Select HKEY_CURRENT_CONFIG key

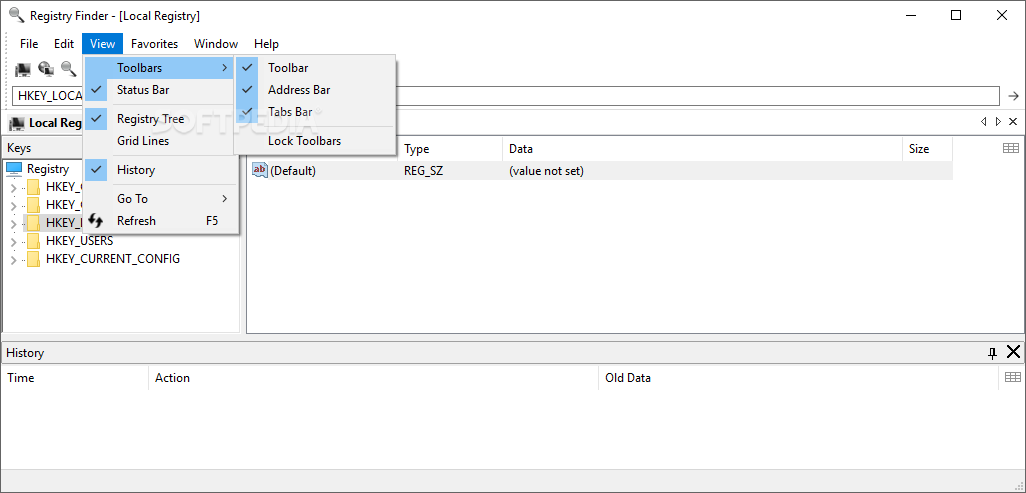click(113, 259)
